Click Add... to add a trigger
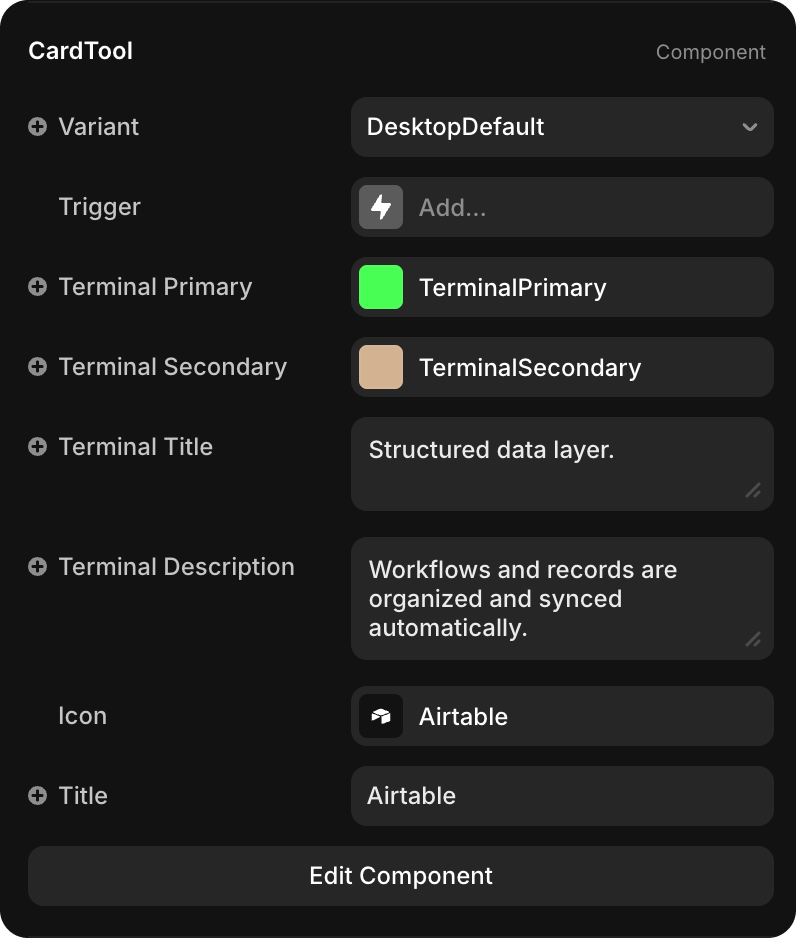Screen dimensions: 796x938 (453, 208)
